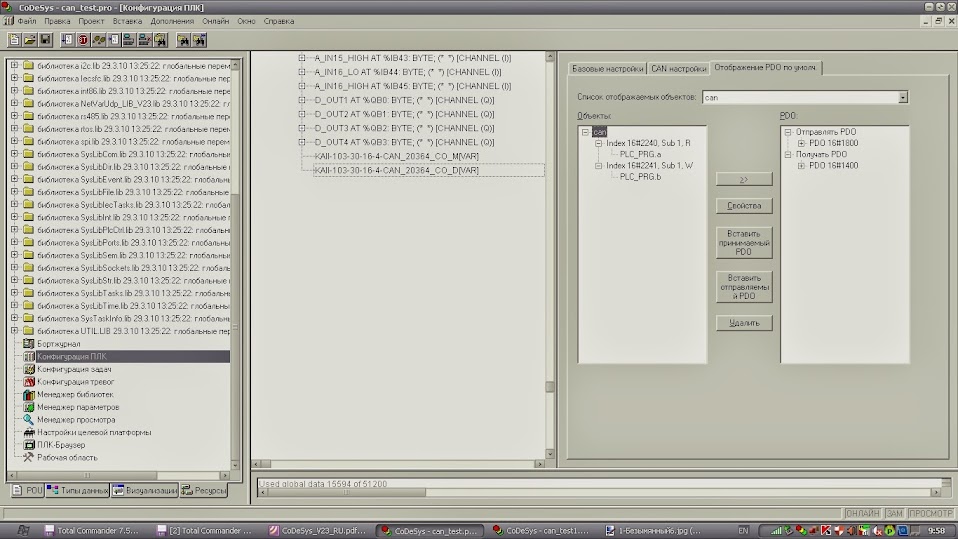Expand the D_OUT4 channel node

tap(302, 142)
